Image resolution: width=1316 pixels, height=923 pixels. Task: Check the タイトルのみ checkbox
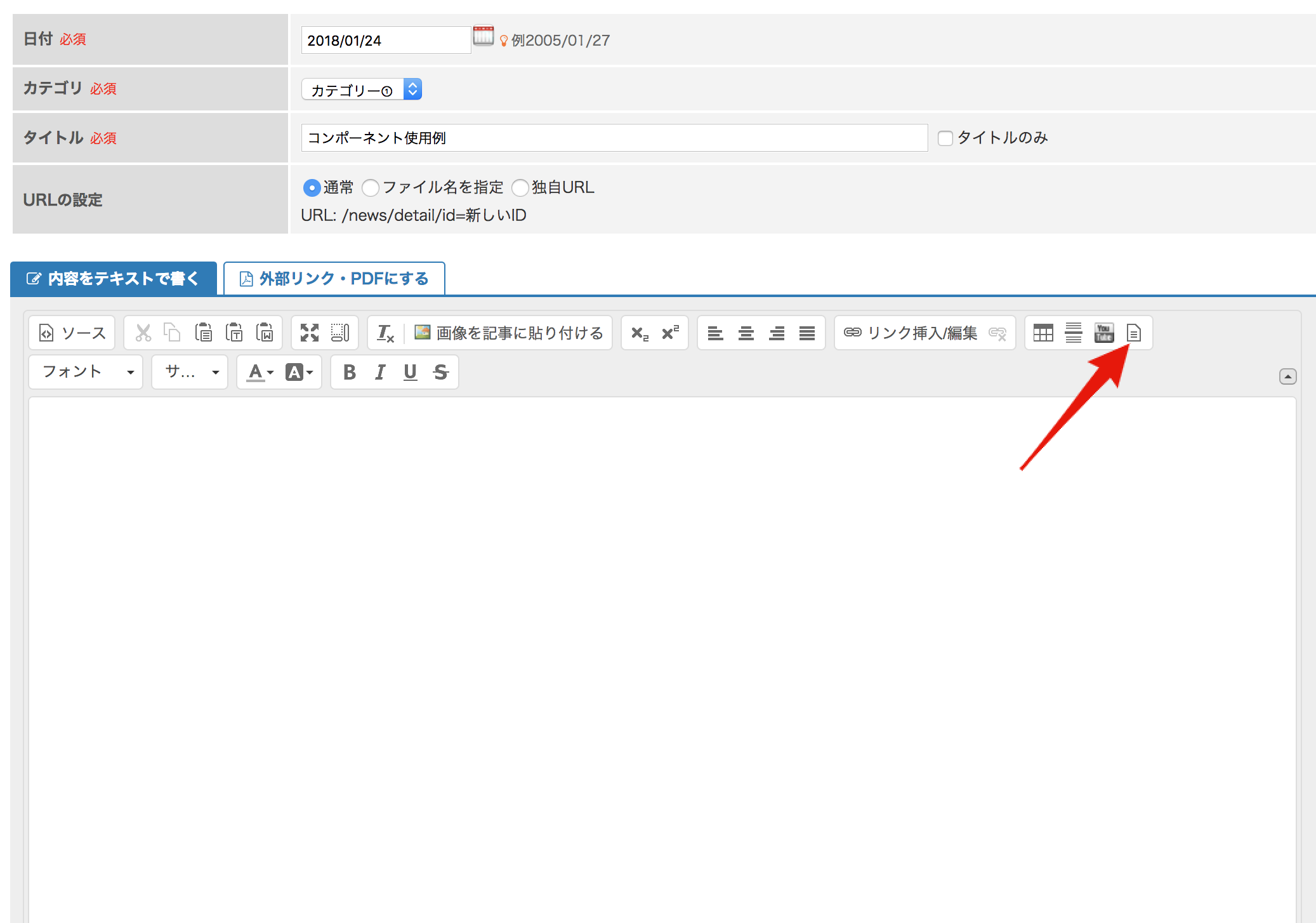(x=945, y=138)
